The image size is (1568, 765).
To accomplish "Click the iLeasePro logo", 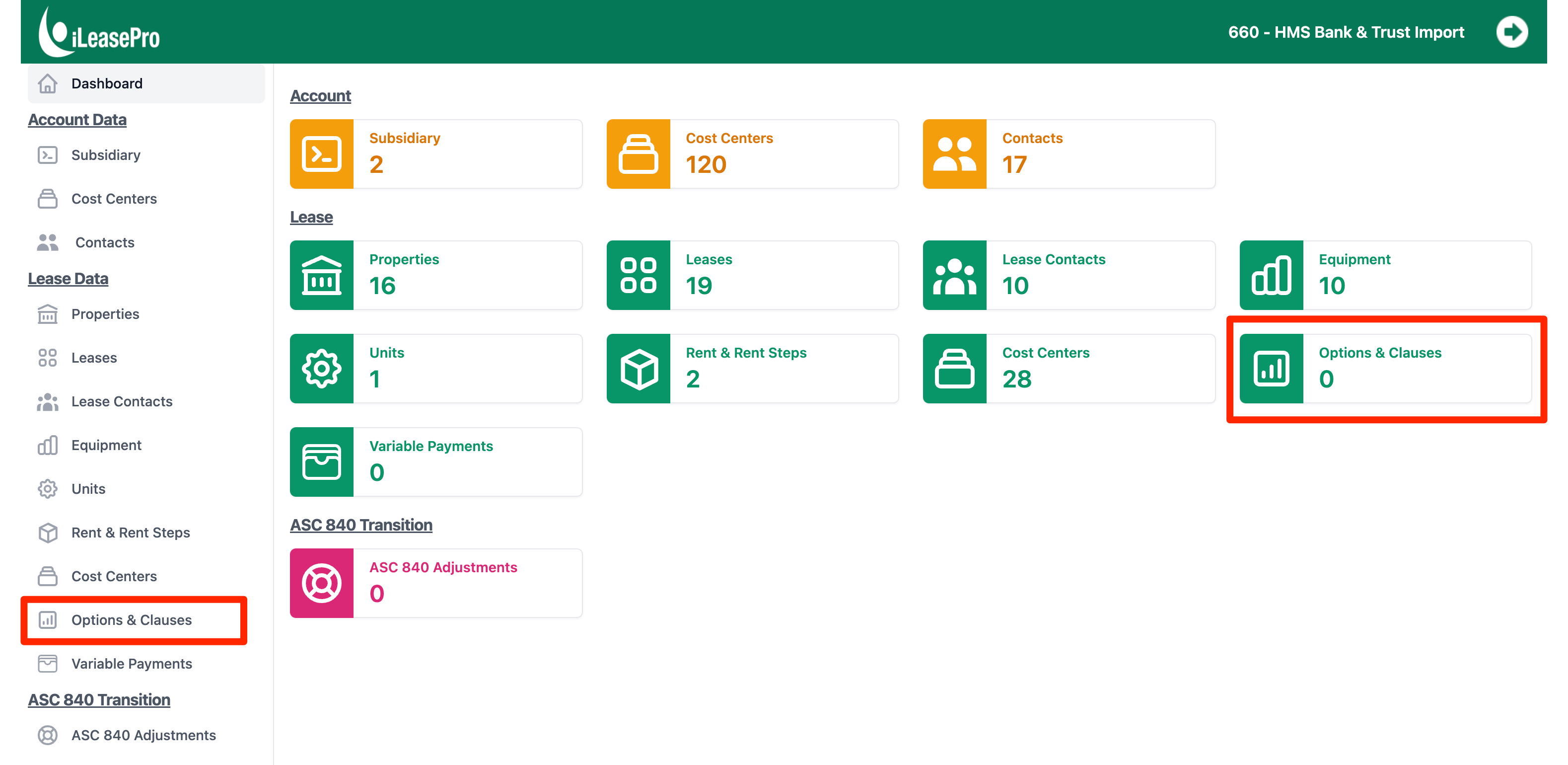I will click(x=99, y=33).
